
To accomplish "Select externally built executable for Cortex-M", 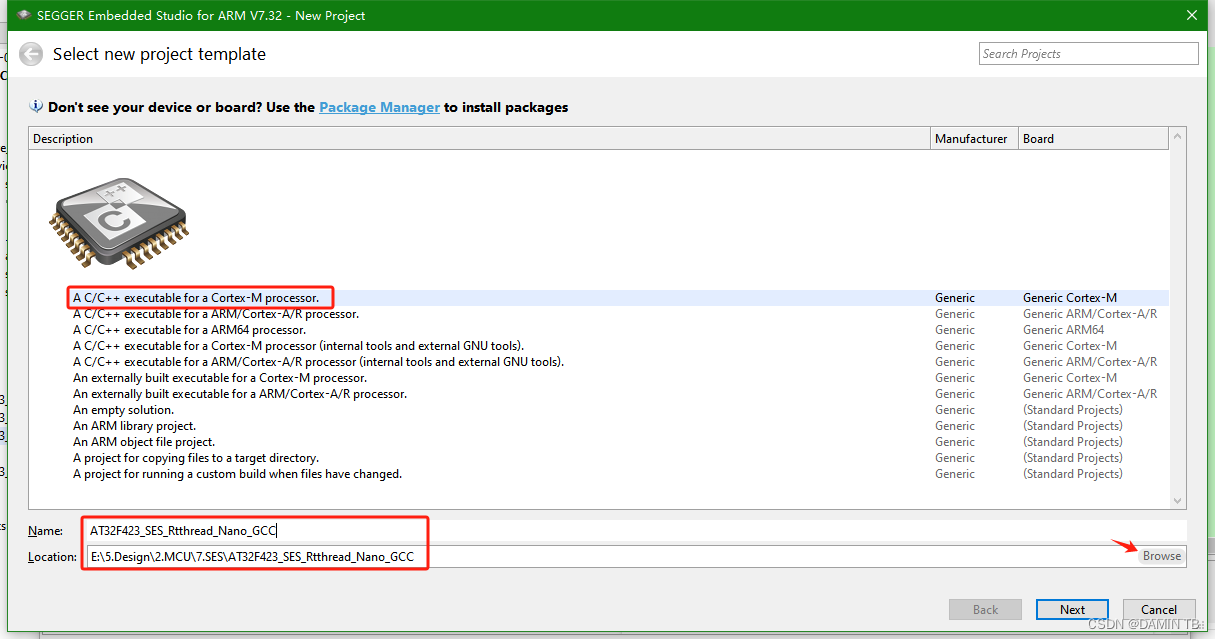I will (220, 378).
